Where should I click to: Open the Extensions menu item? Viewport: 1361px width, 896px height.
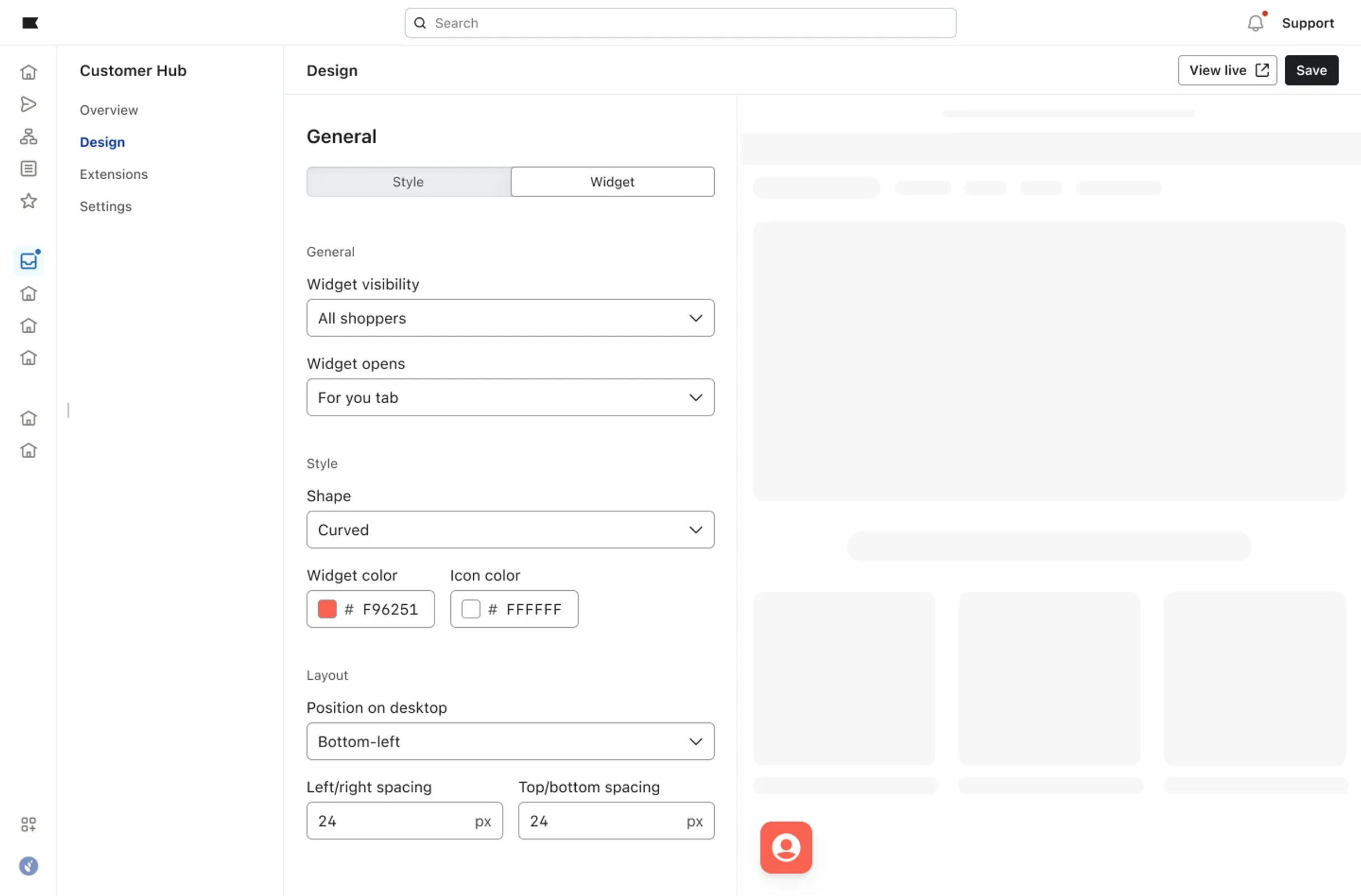113,174
